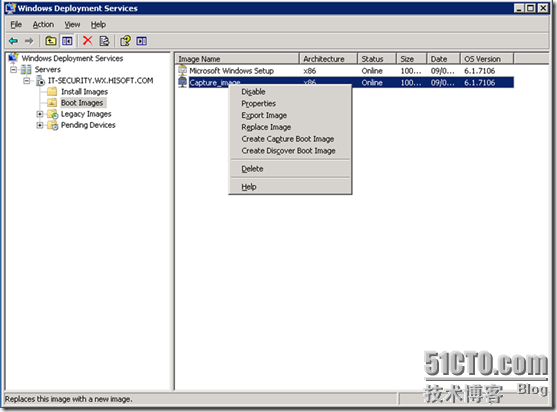Viewport: 557px width, 412px height.
Task: Sort by Architecture column header
Action: (329, 59)
